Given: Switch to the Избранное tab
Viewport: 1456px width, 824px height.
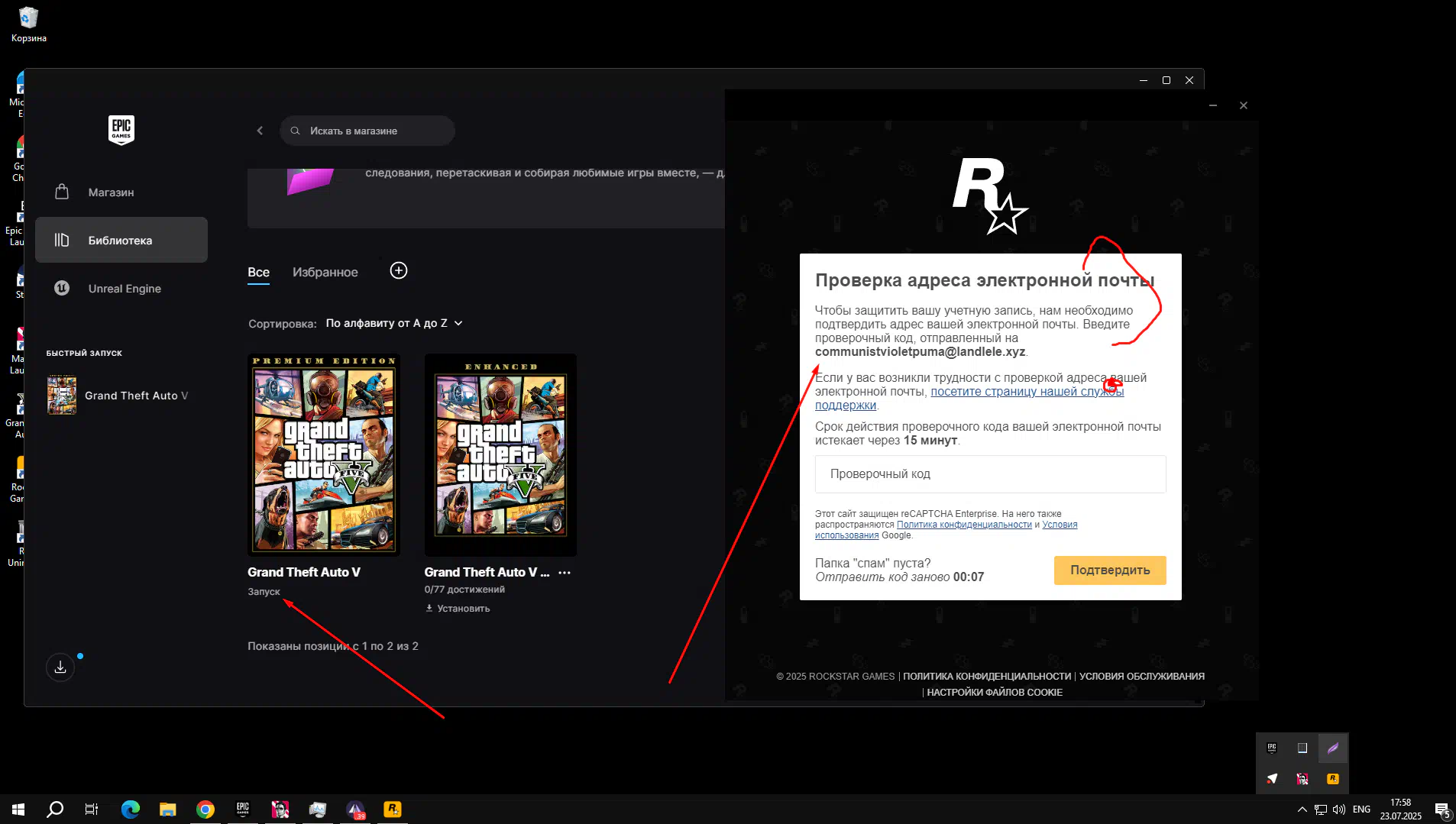Looking at the screenshot, I should tap(325, 272).
